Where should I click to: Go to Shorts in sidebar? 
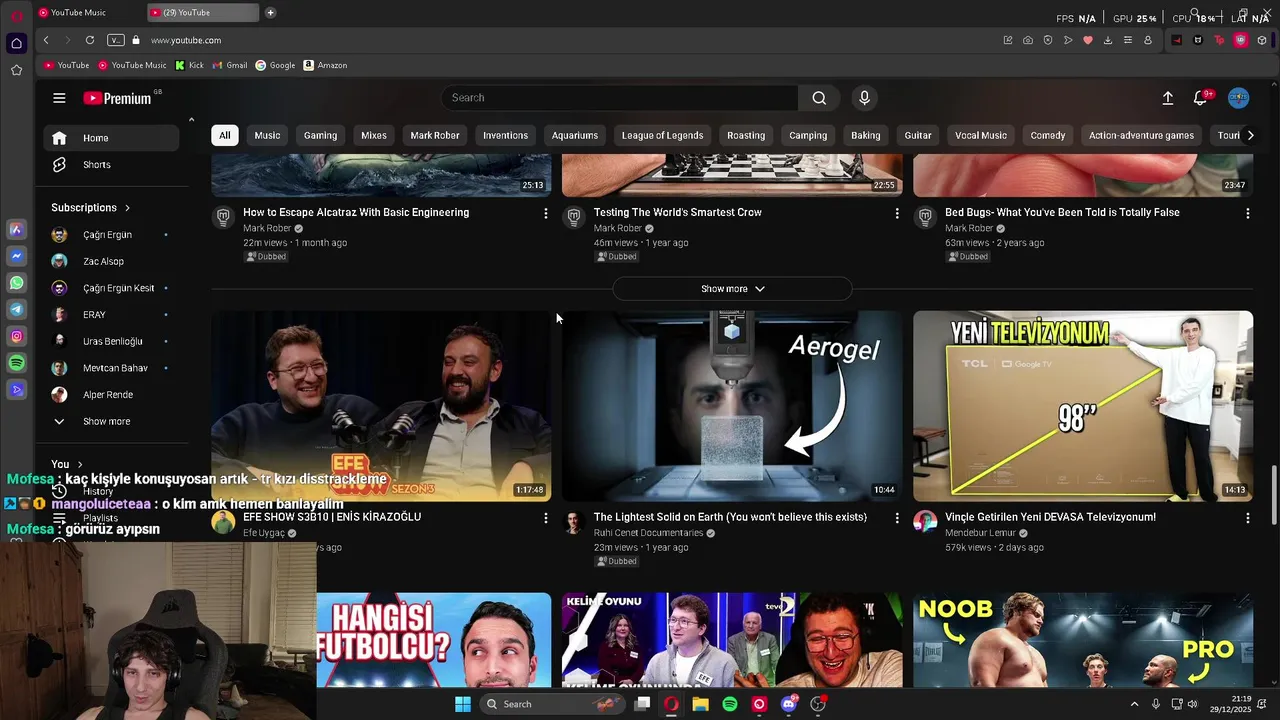(111, 165)
